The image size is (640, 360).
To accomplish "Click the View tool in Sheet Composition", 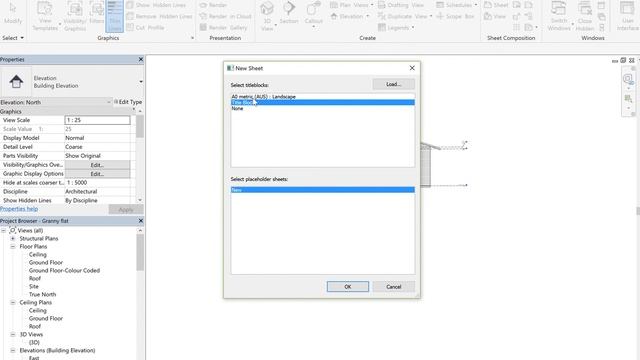I will 495,16.
